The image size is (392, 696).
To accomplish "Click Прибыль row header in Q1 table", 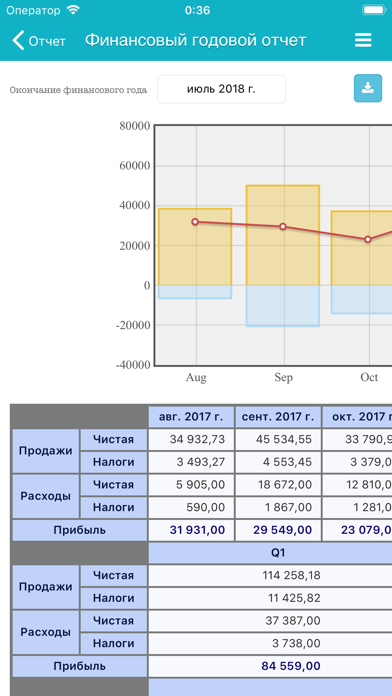I will pyautogui.click(x=80, y=666).
